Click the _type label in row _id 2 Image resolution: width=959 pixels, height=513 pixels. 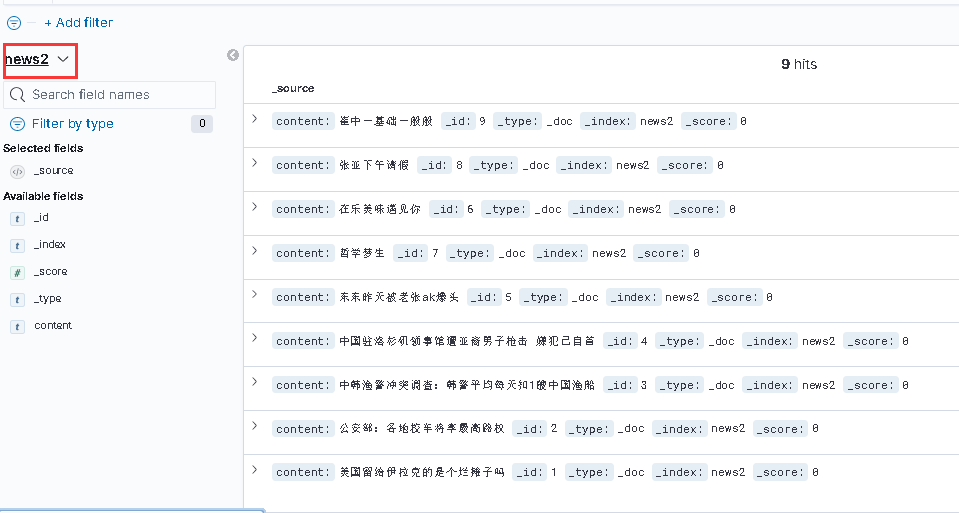coord(589,429)
